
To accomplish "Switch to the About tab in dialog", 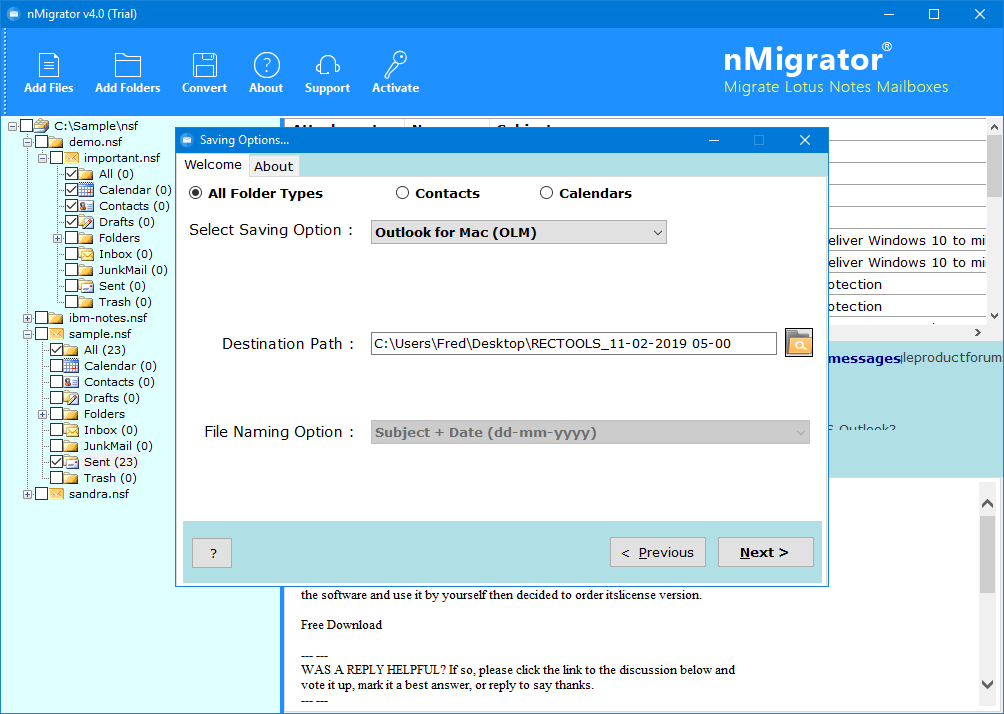I will tap(273, 166).
